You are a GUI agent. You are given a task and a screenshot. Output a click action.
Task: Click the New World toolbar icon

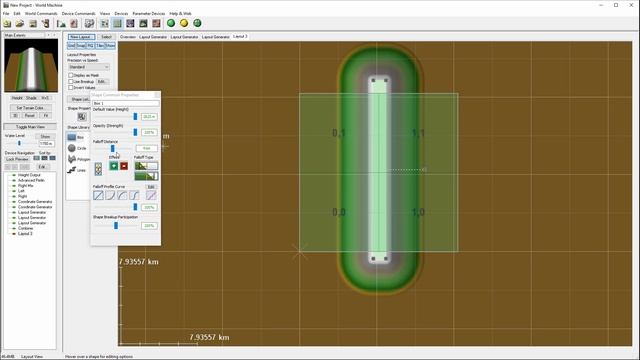(x=7, y=24)
